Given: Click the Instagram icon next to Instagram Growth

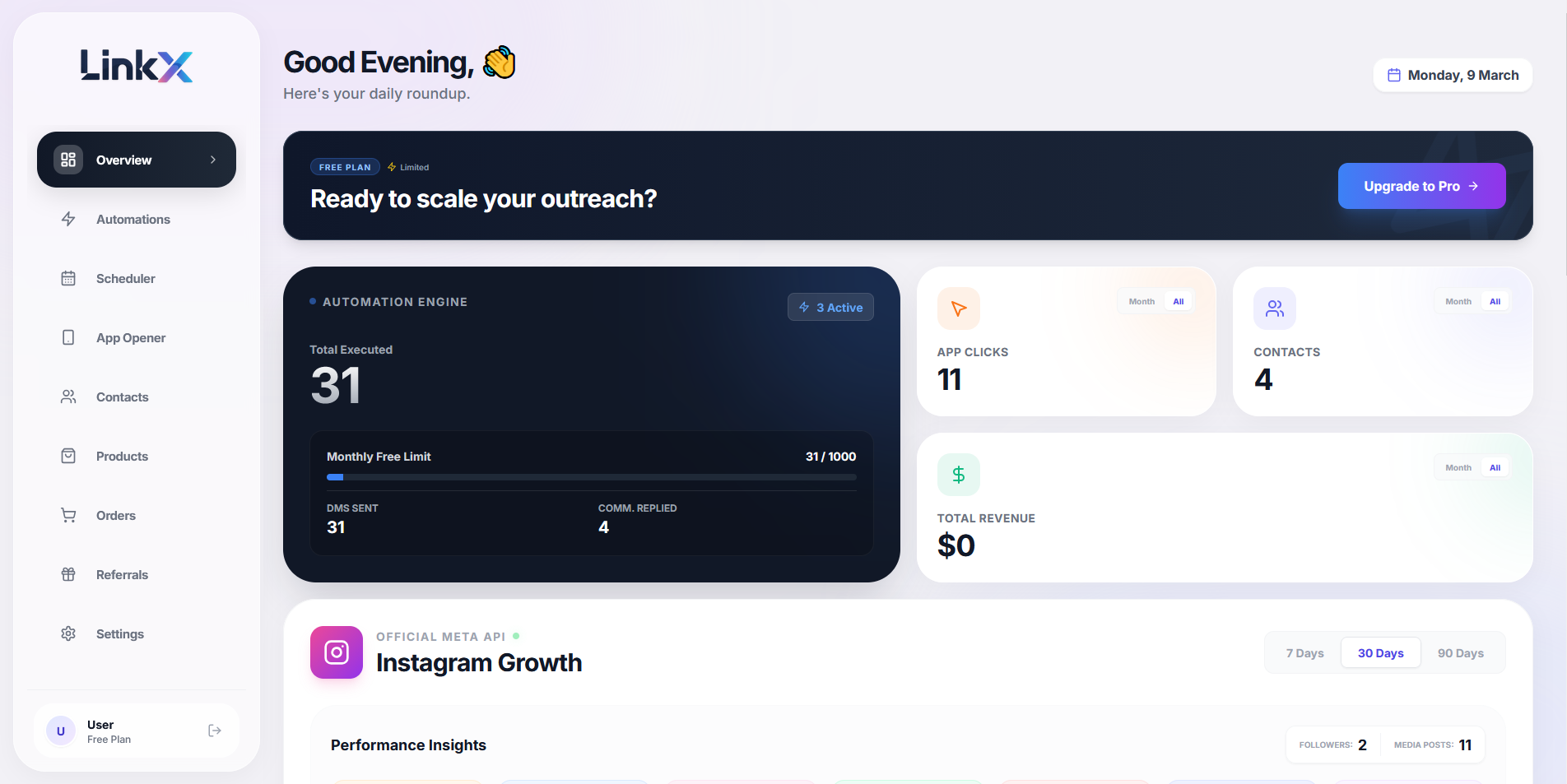Looking at the screenshot, I should [x=336, y=652].
